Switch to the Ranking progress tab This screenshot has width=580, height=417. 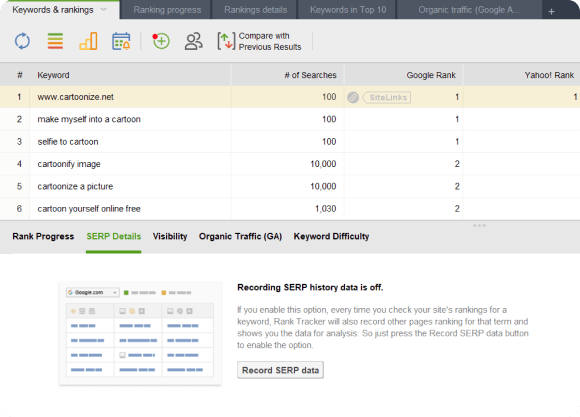167,10
